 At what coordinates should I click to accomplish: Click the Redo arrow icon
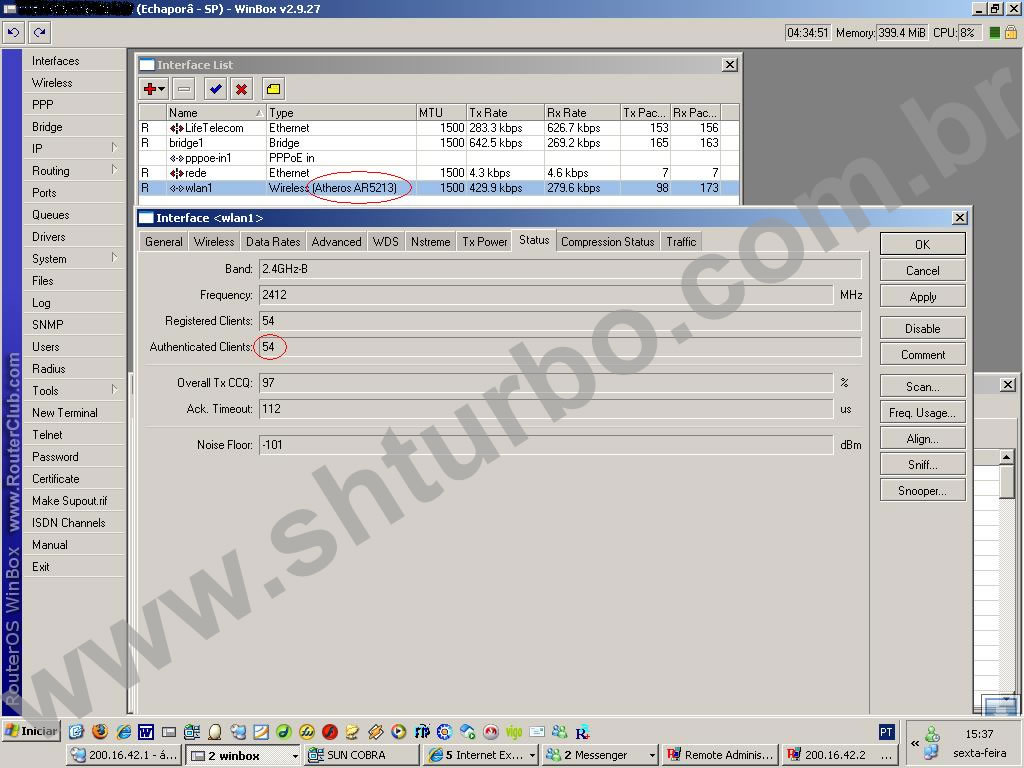pos(39,32)
